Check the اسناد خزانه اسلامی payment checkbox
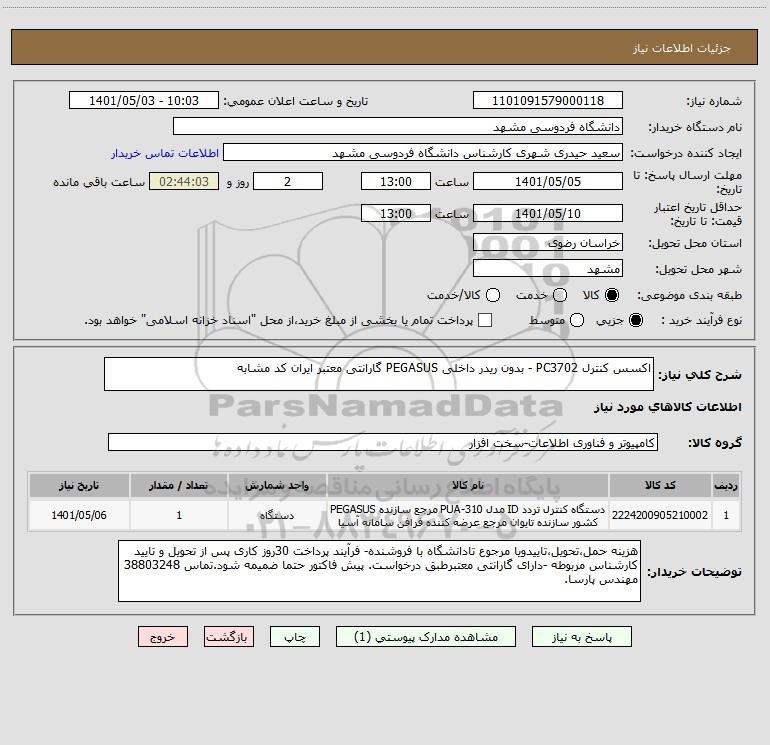The image size is (770, 745). (x=485, y=320)
